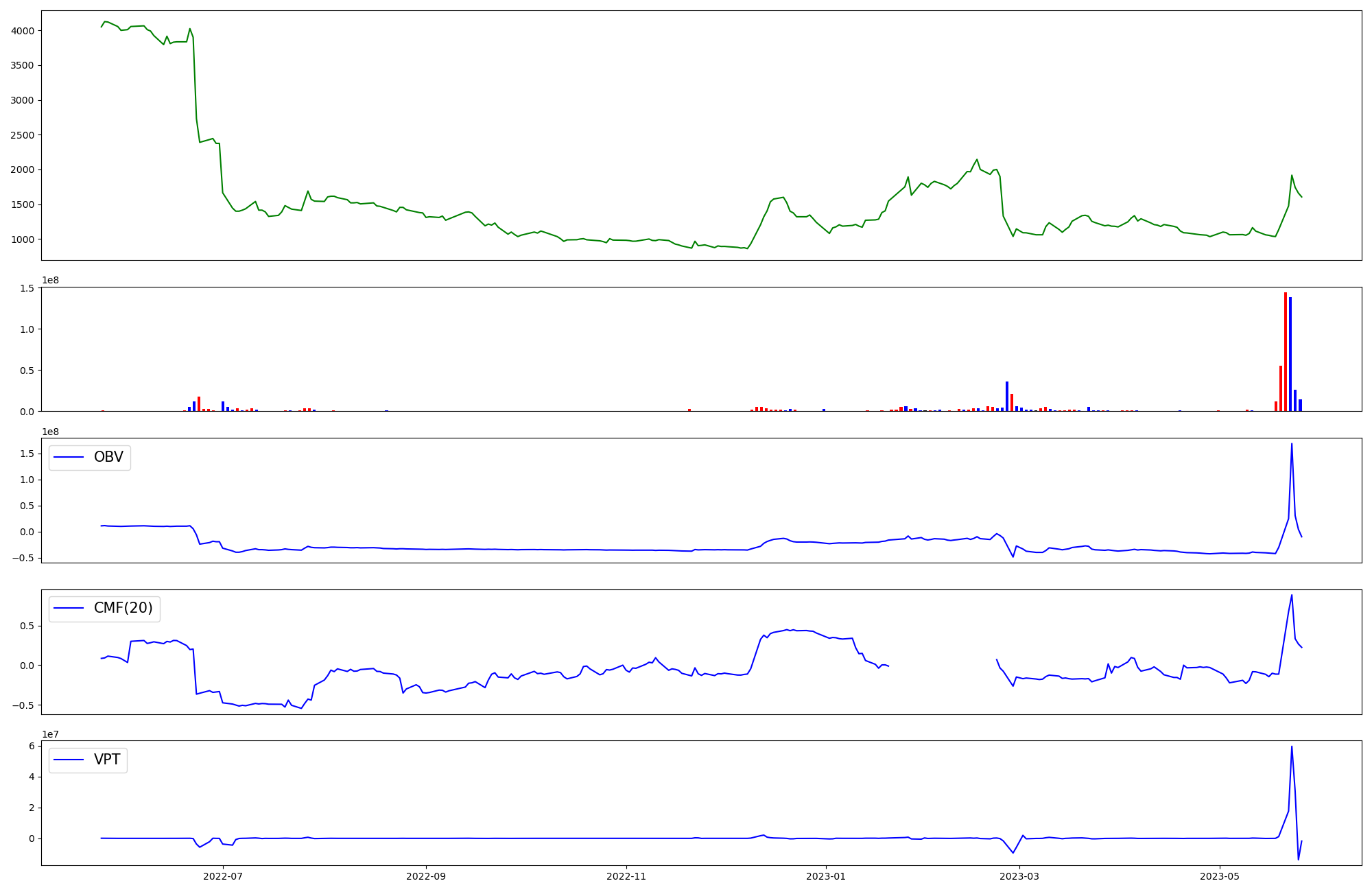Click the OBV legend label
This screenshot has width=1372, height=892.
(108, 457)
